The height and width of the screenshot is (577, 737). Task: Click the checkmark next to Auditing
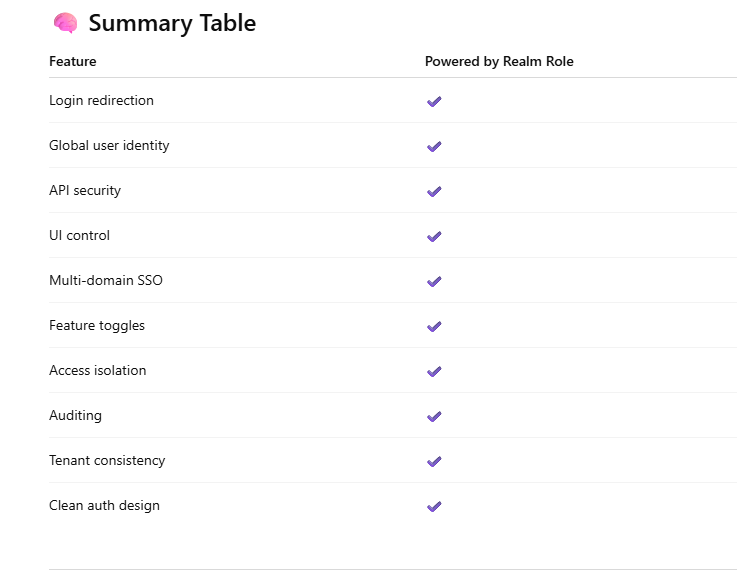(434, 417)
